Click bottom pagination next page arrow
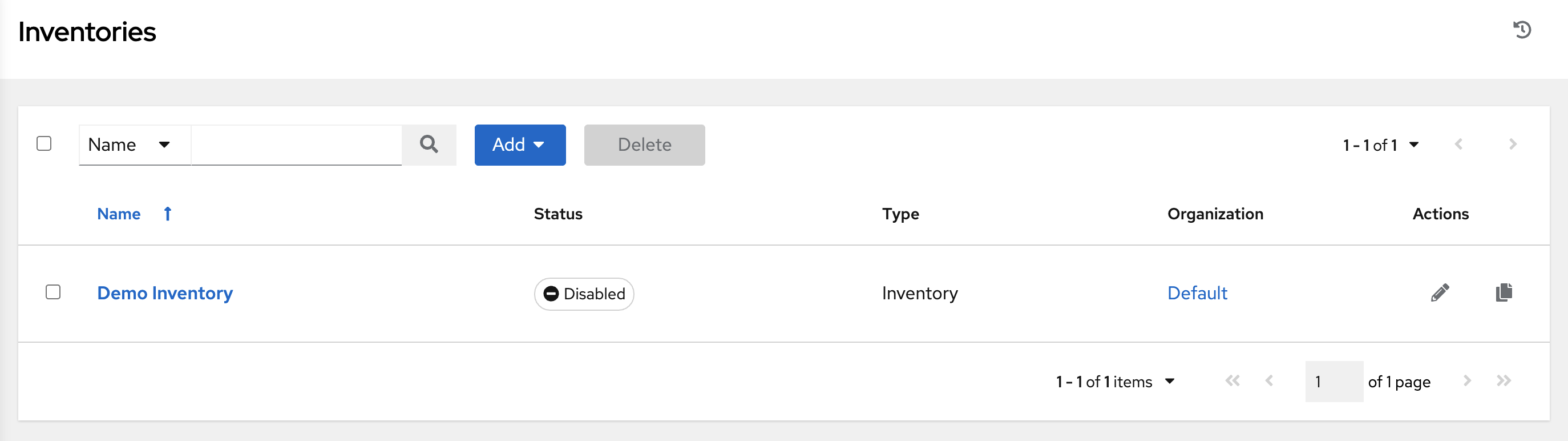Viewport: 1568px width, 441px height. [1467, 382]
